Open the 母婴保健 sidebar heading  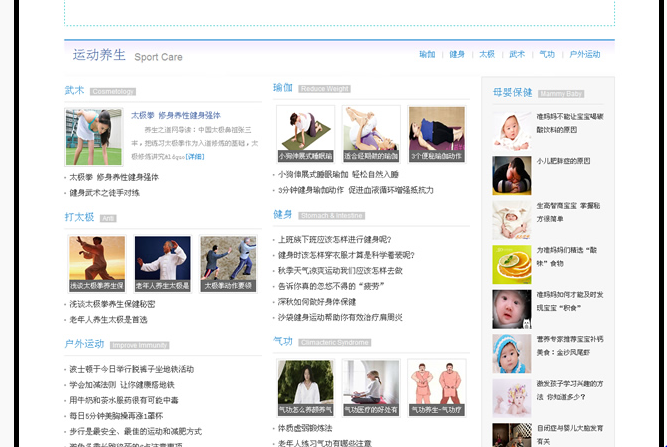point(513,93)
